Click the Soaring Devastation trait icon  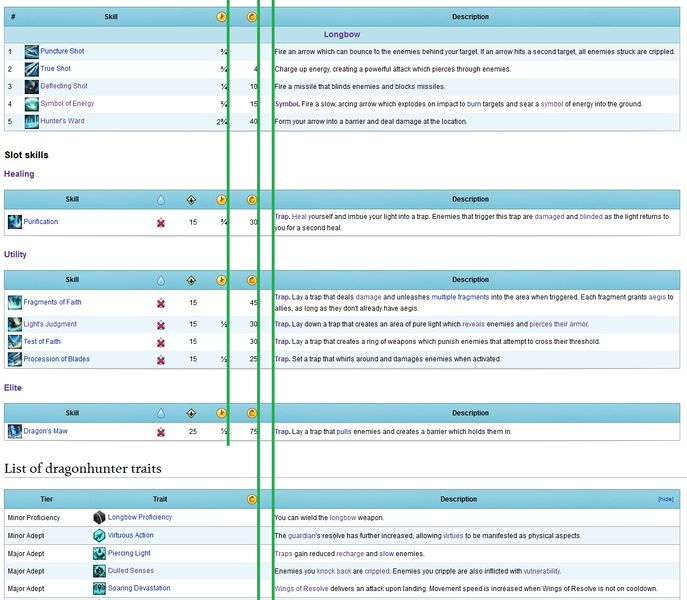point(99,588)
